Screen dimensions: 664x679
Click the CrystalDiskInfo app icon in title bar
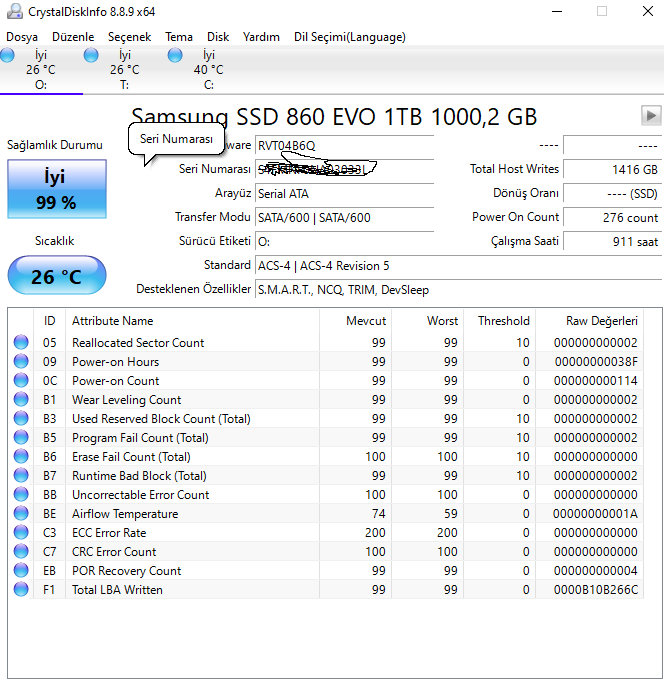(x=15, y=11)
